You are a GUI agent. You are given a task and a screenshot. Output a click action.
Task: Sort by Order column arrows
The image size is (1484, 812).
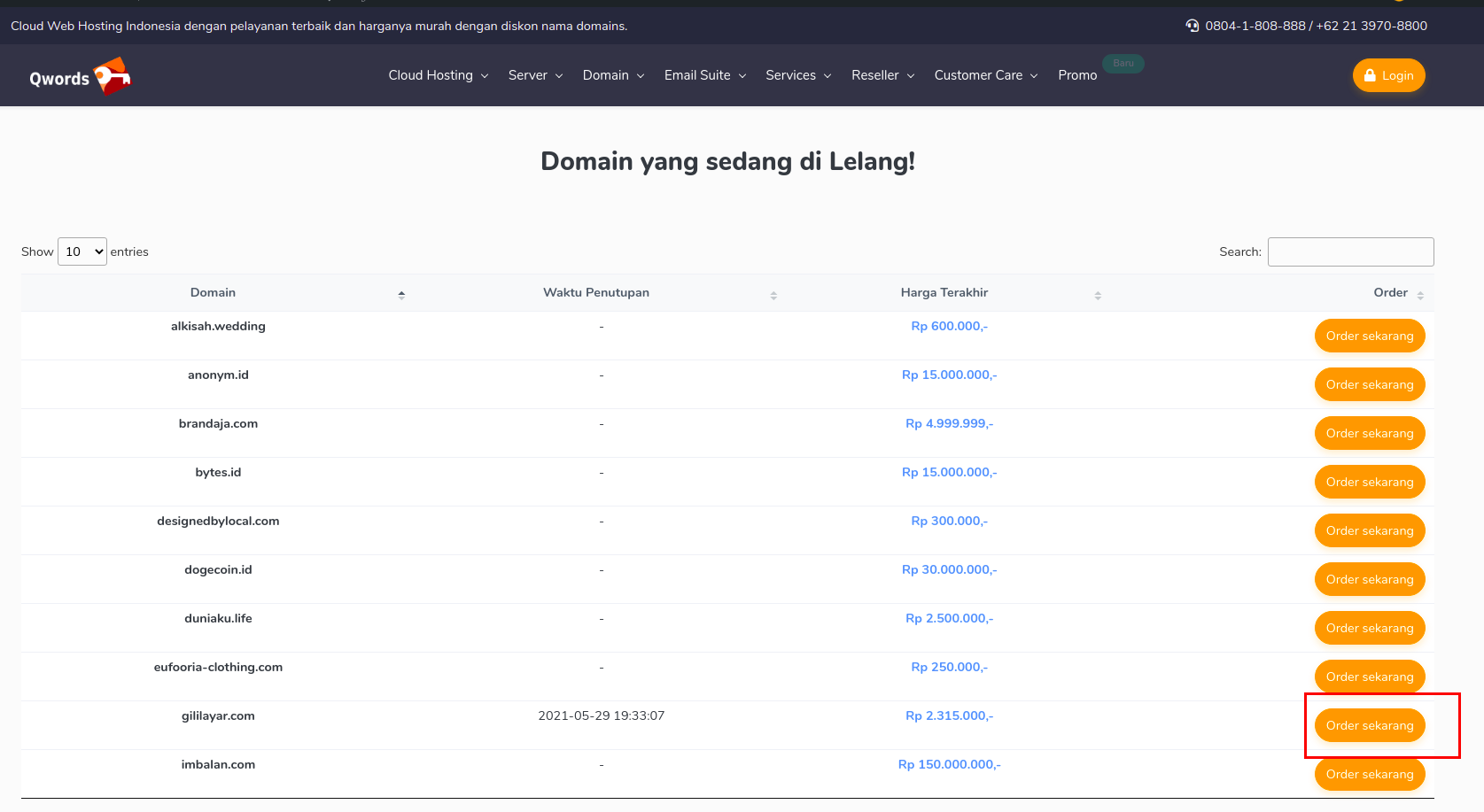pyautogui.click(x=1420, y=295)
